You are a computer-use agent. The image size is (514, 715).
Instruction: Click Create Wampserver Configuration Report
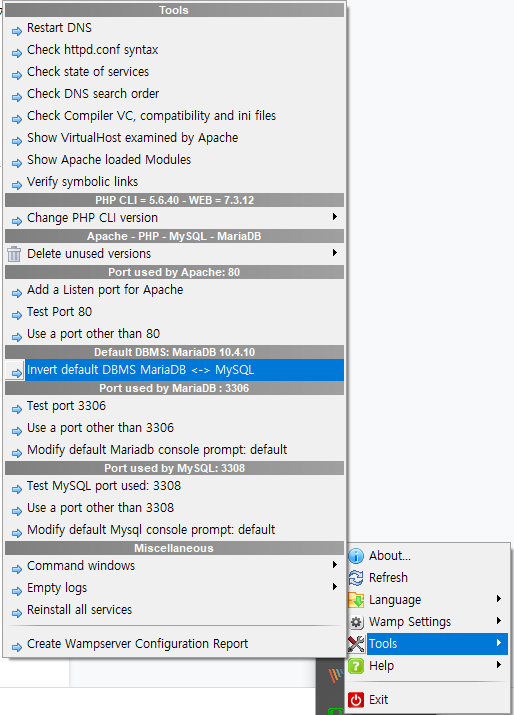pos(174,644)
